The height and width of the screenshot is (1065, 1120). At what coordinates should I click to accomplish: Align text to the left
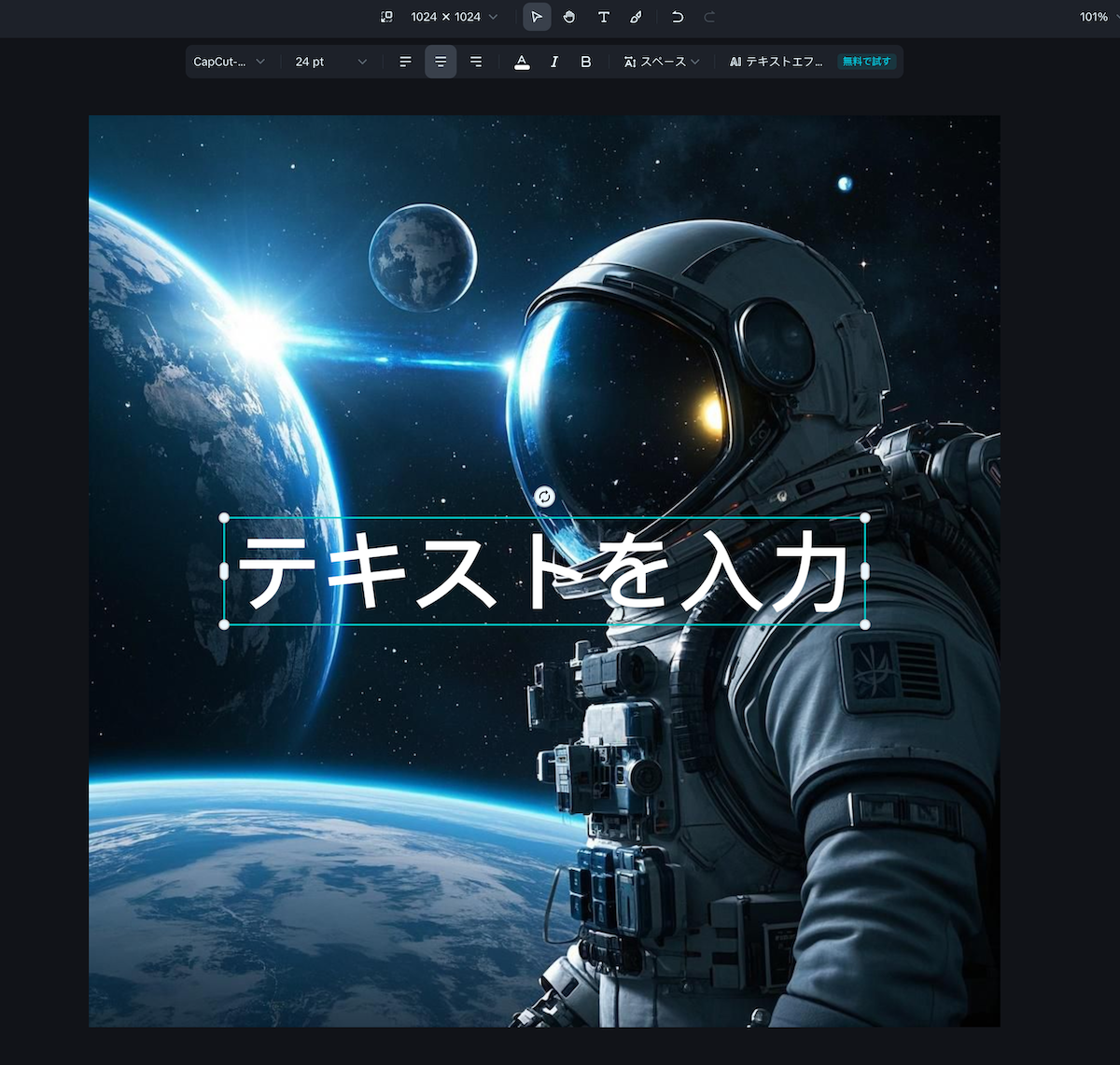[404, 62]
